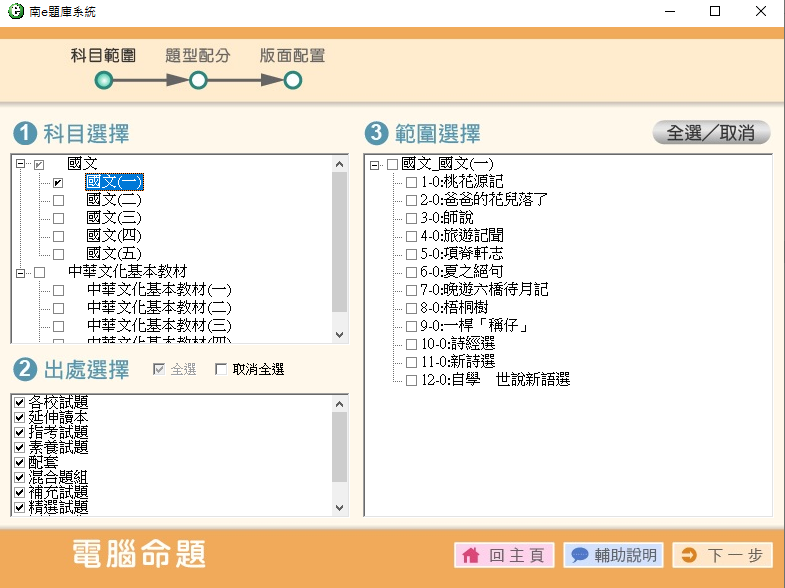Image resolution: width=785 pixels, height=588 pixels.
Task: Collapse the 中華文化基本教材 tree node
Action: tap(21, 272)
